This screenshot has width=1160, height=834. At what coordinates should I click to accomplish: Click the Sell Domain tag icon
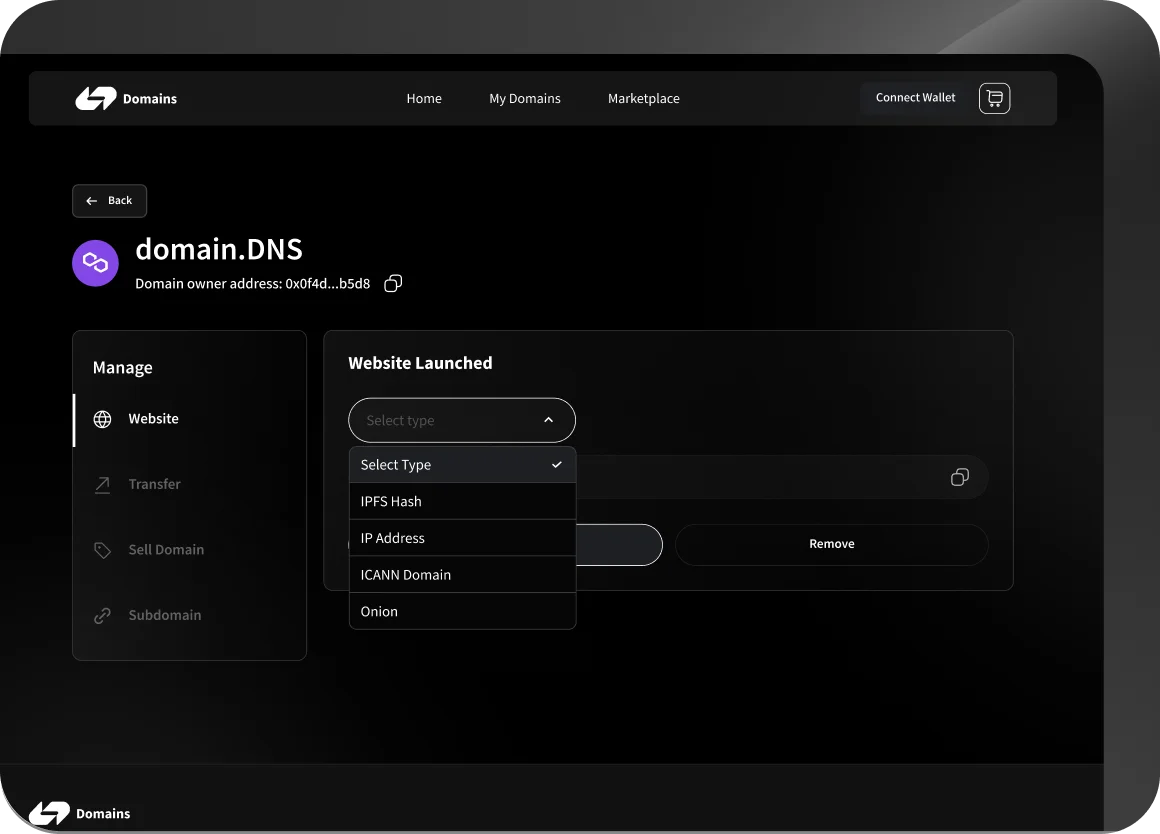(x=102, y=550)
